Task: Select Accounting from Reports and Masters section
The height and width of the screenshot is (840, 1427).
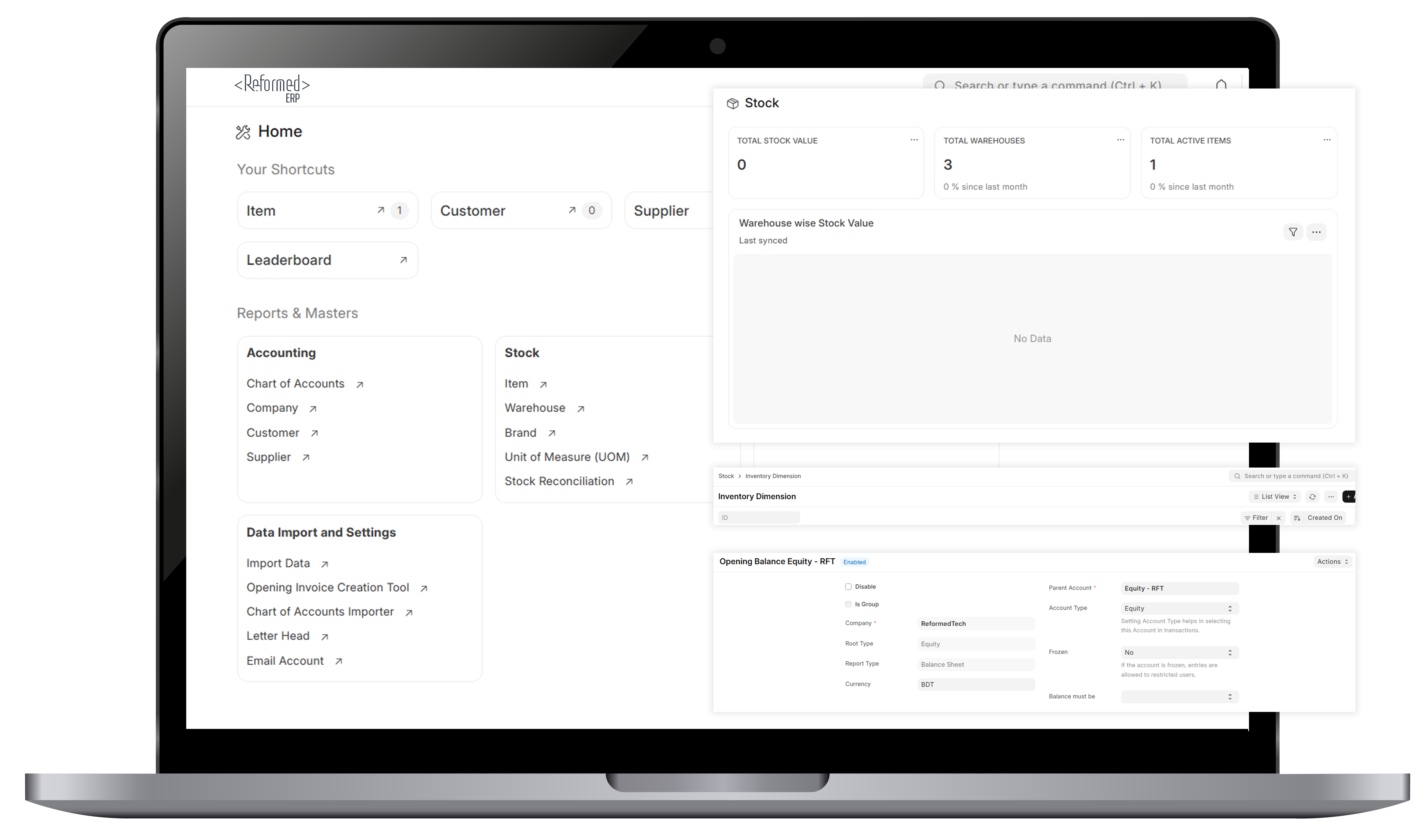Action: click(281, 352)
